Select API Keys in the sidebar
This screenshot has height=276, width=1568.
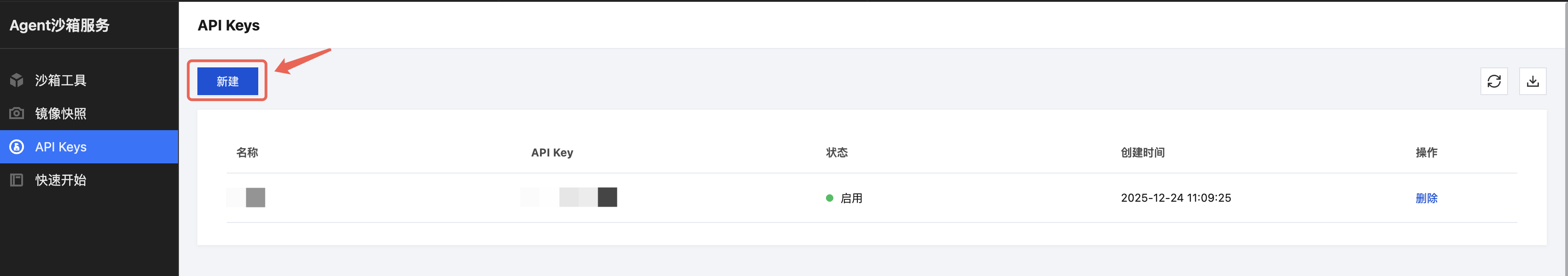[61, 147]
